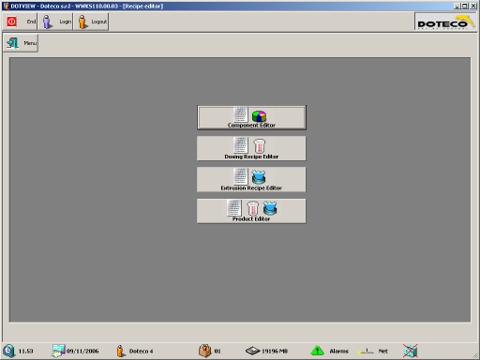Click the disk drive icon in status bar
480x360 pixels.
(253, 351)
